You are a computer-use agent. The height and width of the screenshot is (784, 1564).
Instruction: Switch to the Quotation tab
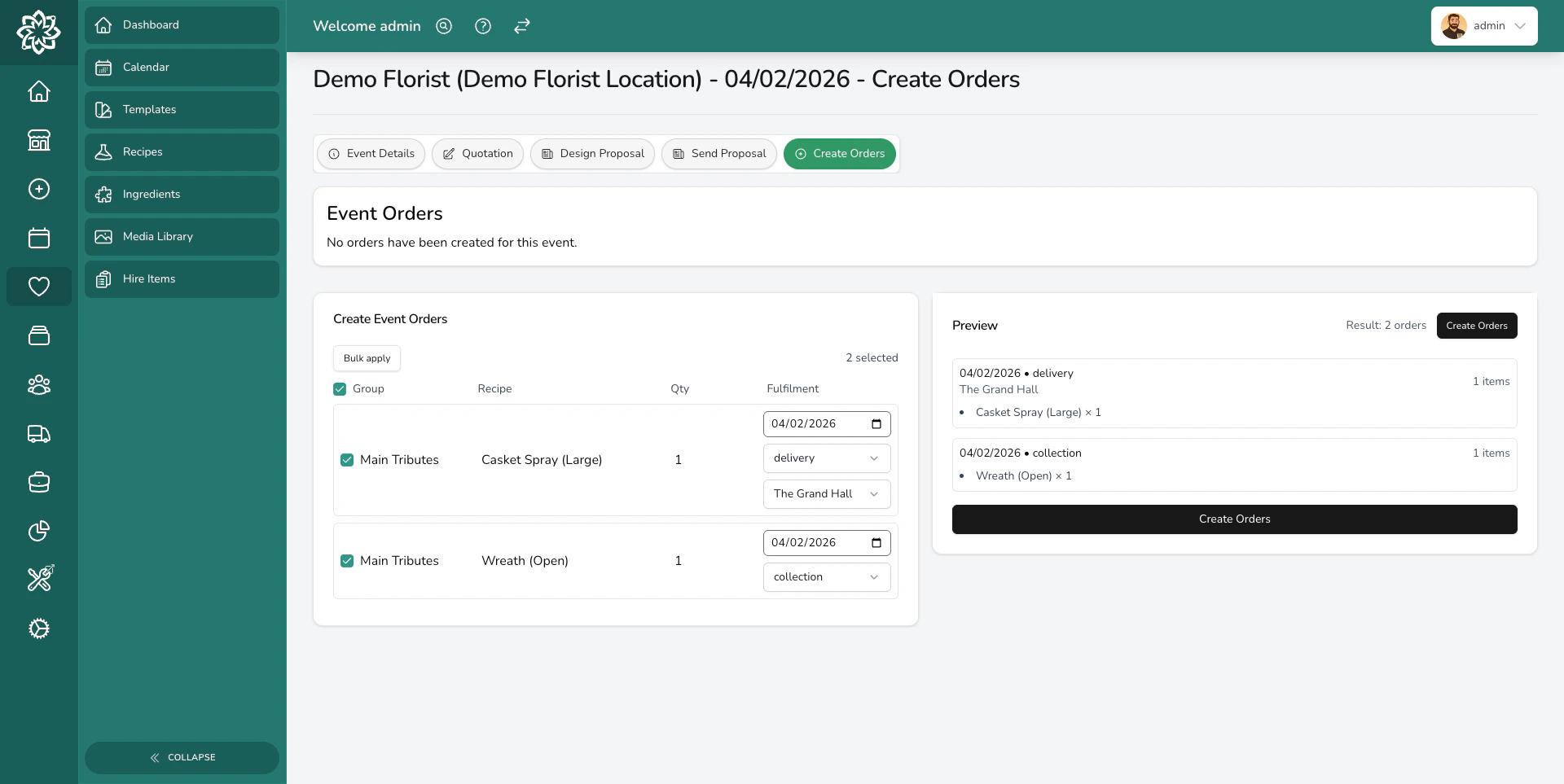coord(477,154)
